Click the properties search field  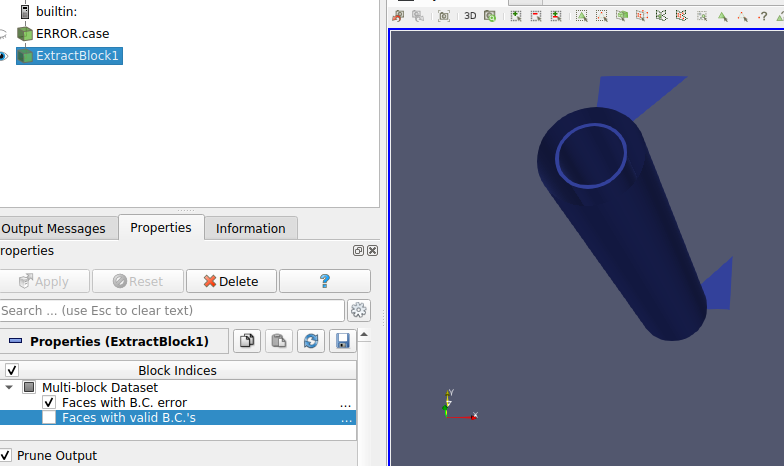(x=172, y=310)
